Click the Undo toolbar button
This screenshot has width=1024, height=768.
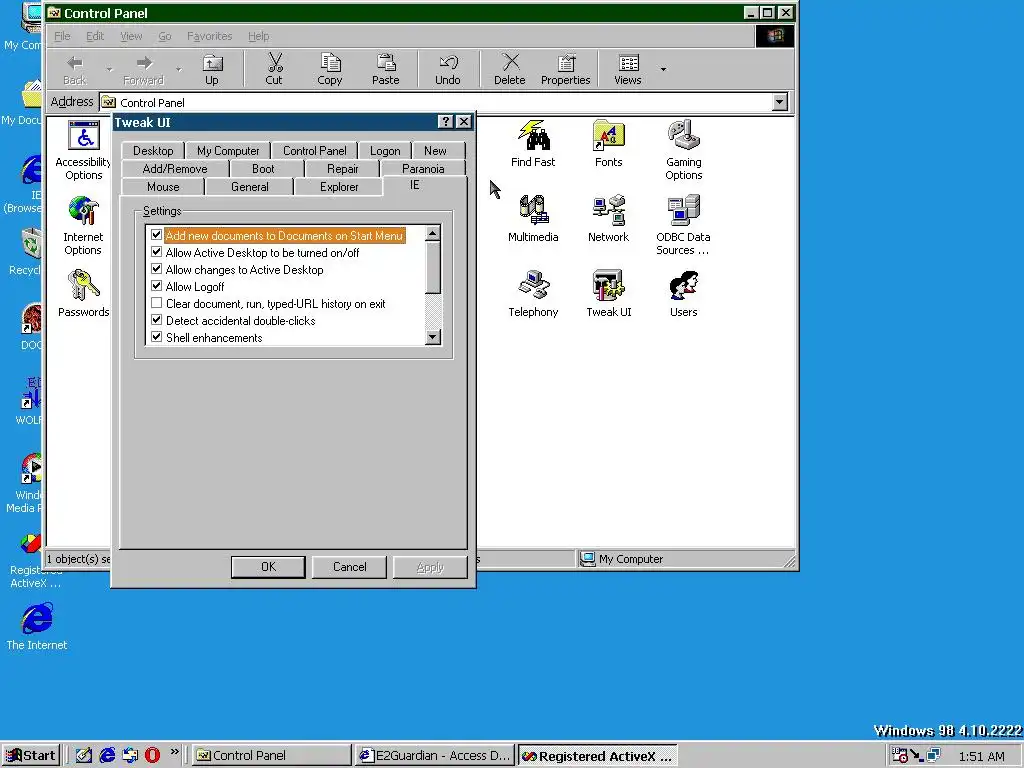pos(447,69)
